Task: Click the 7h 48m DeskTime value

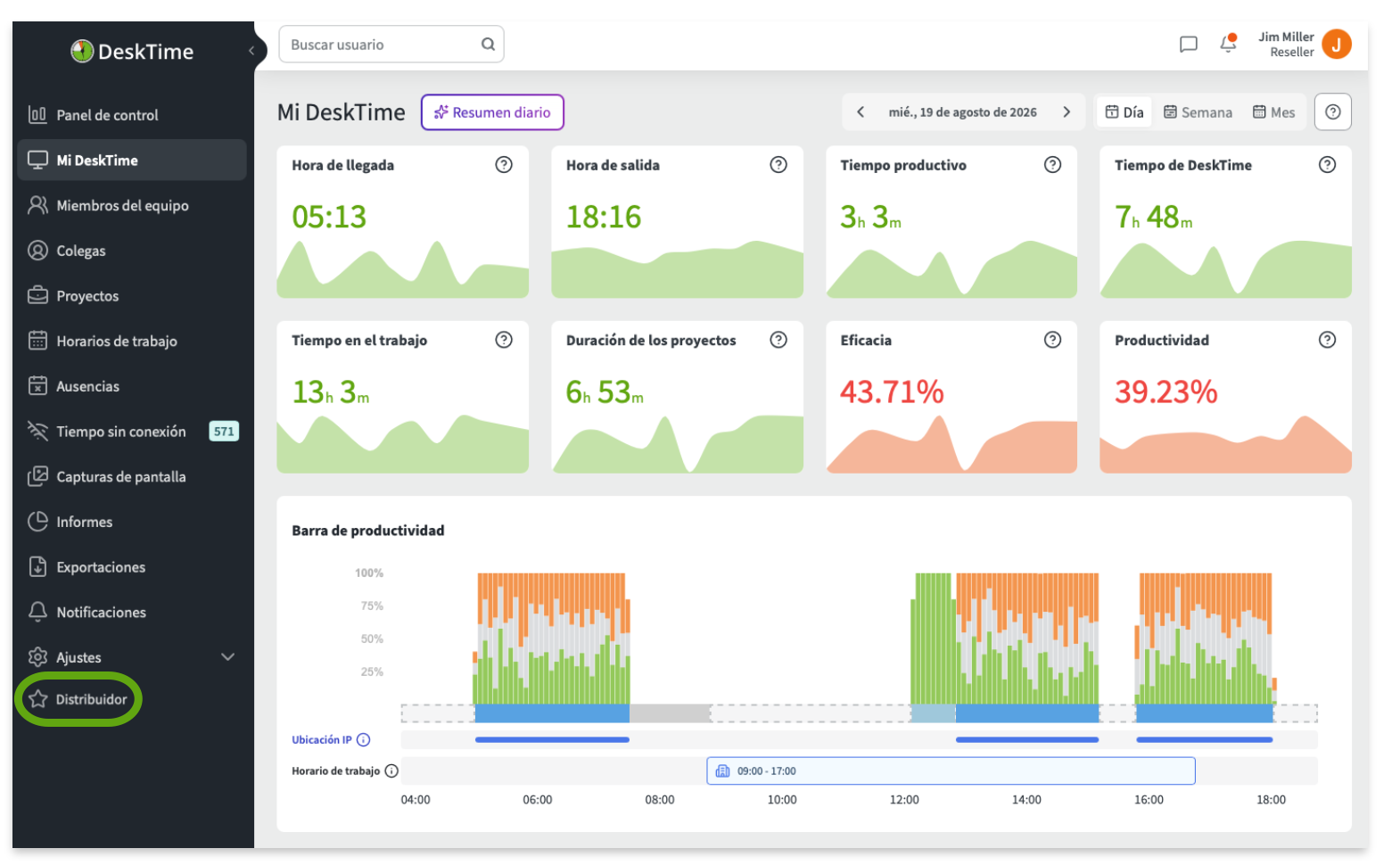Action: click(x=1154, y=217)
